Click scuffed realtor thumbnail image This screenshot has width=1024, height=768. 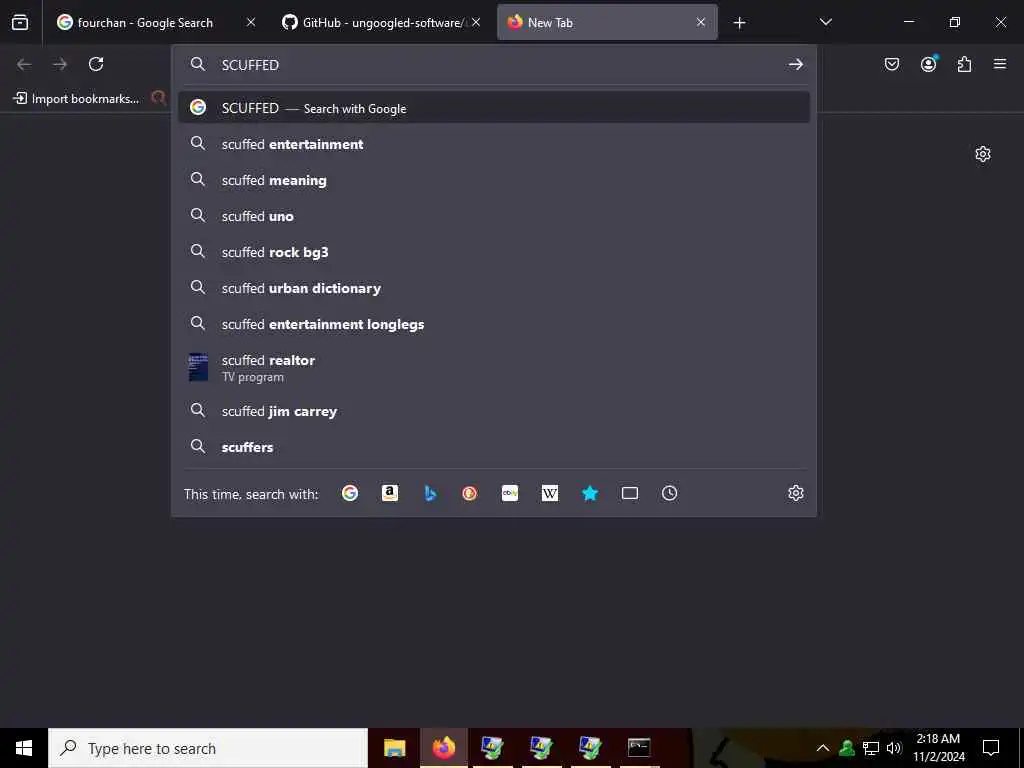pyautogui.click(x=198, y=368)
